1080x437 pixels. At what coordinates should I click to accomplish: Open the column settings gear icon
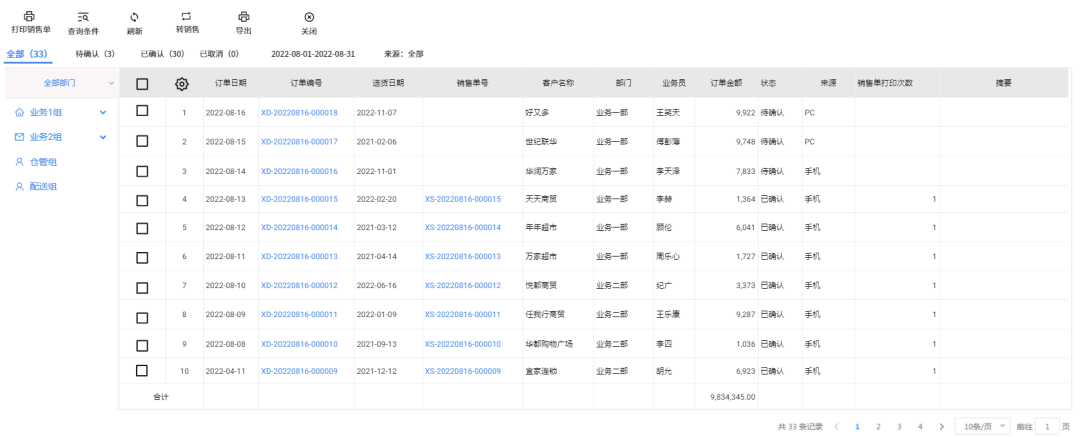click(x=182, y=84)
